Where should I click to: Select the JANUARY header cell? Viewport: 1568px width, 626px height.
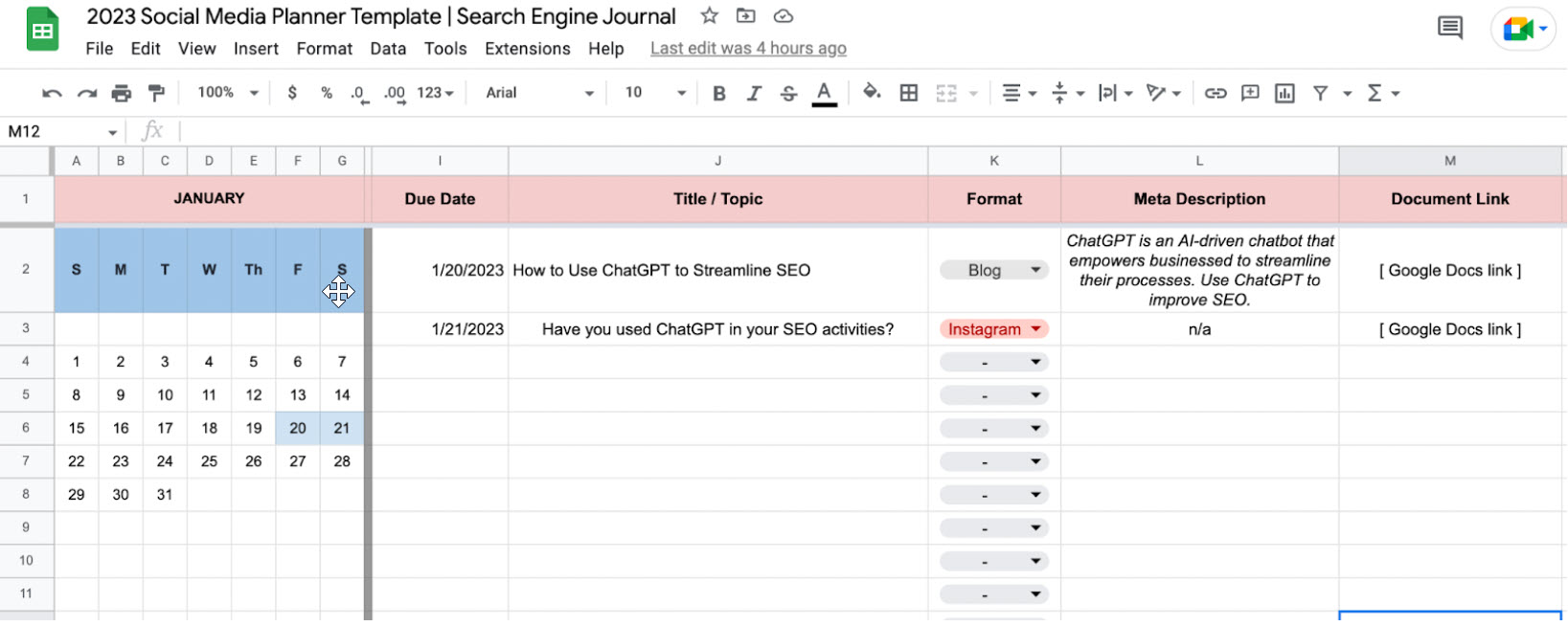pyautogui.click(x=209, y=199)
